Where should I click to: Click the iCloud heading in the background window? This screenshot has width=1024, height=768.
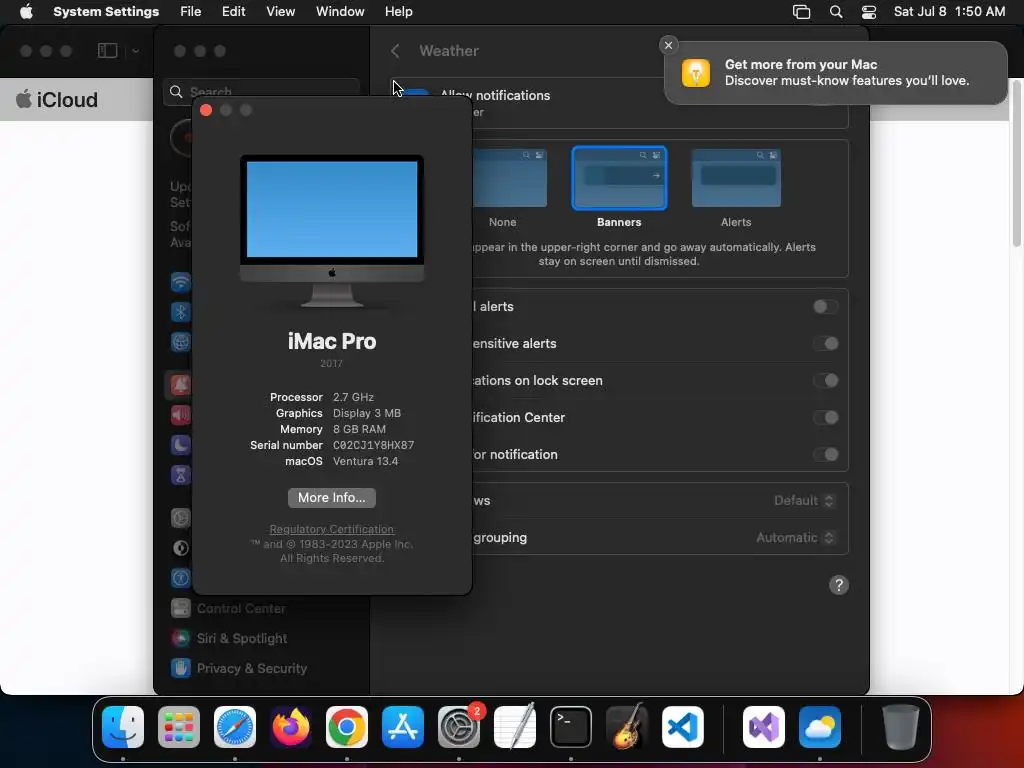pyautogui.click(x=57, y=99)
